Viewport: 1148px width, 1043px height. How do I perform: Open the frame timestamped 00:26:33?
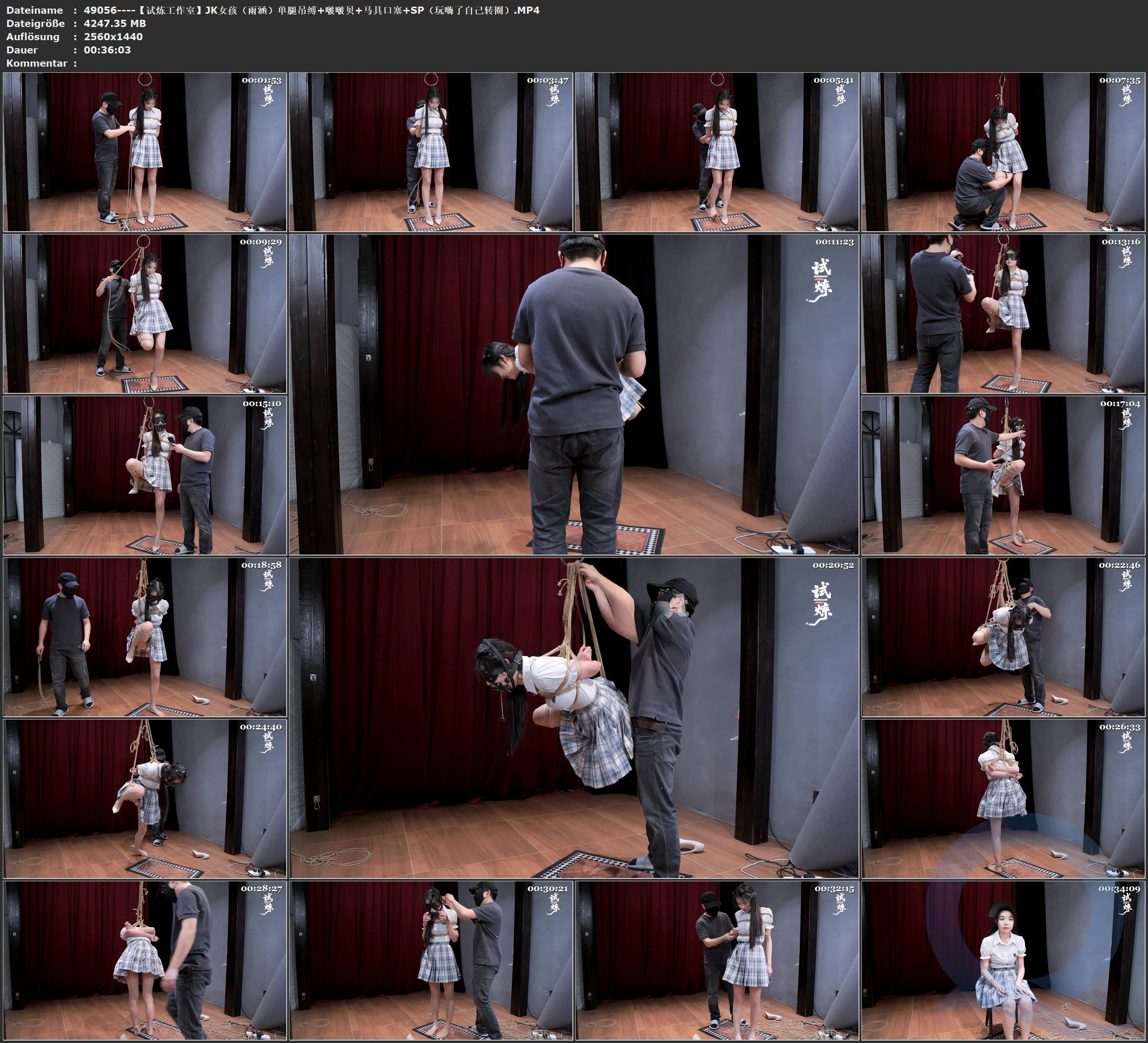coord(1004,798)
